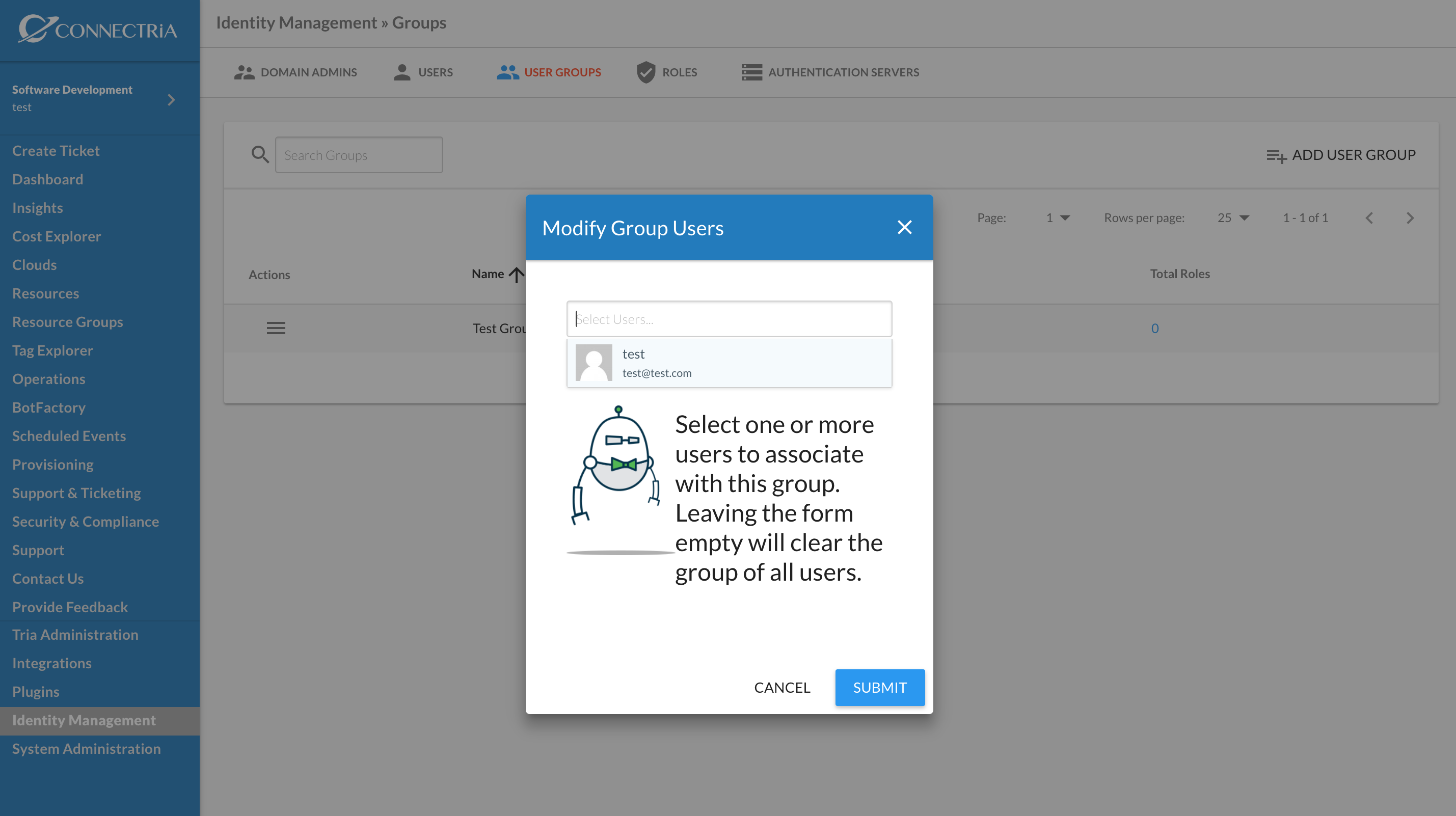Choose the test@test.com user option
The width and height of the screenshot is (1456, 816).
[729, 363]
